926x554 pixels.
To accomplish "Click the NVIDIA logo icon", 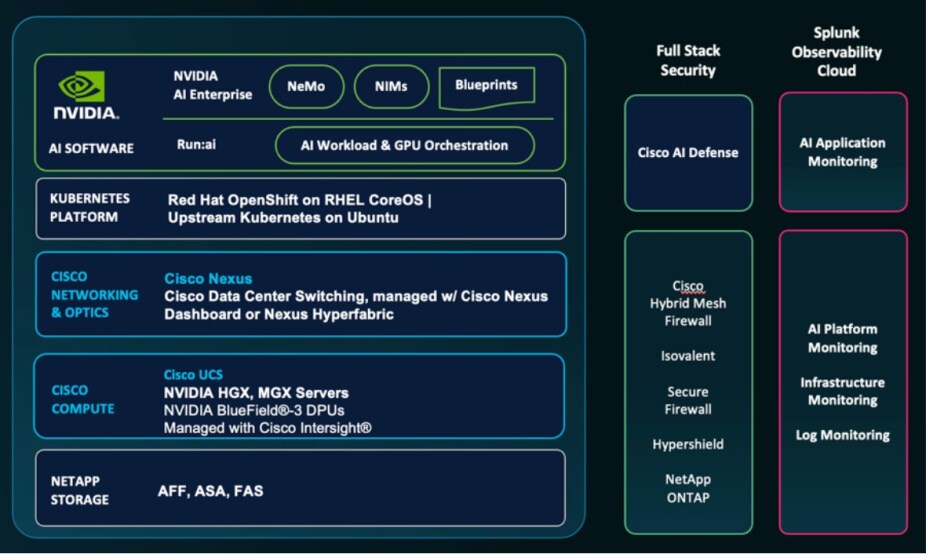I will 82,88.
